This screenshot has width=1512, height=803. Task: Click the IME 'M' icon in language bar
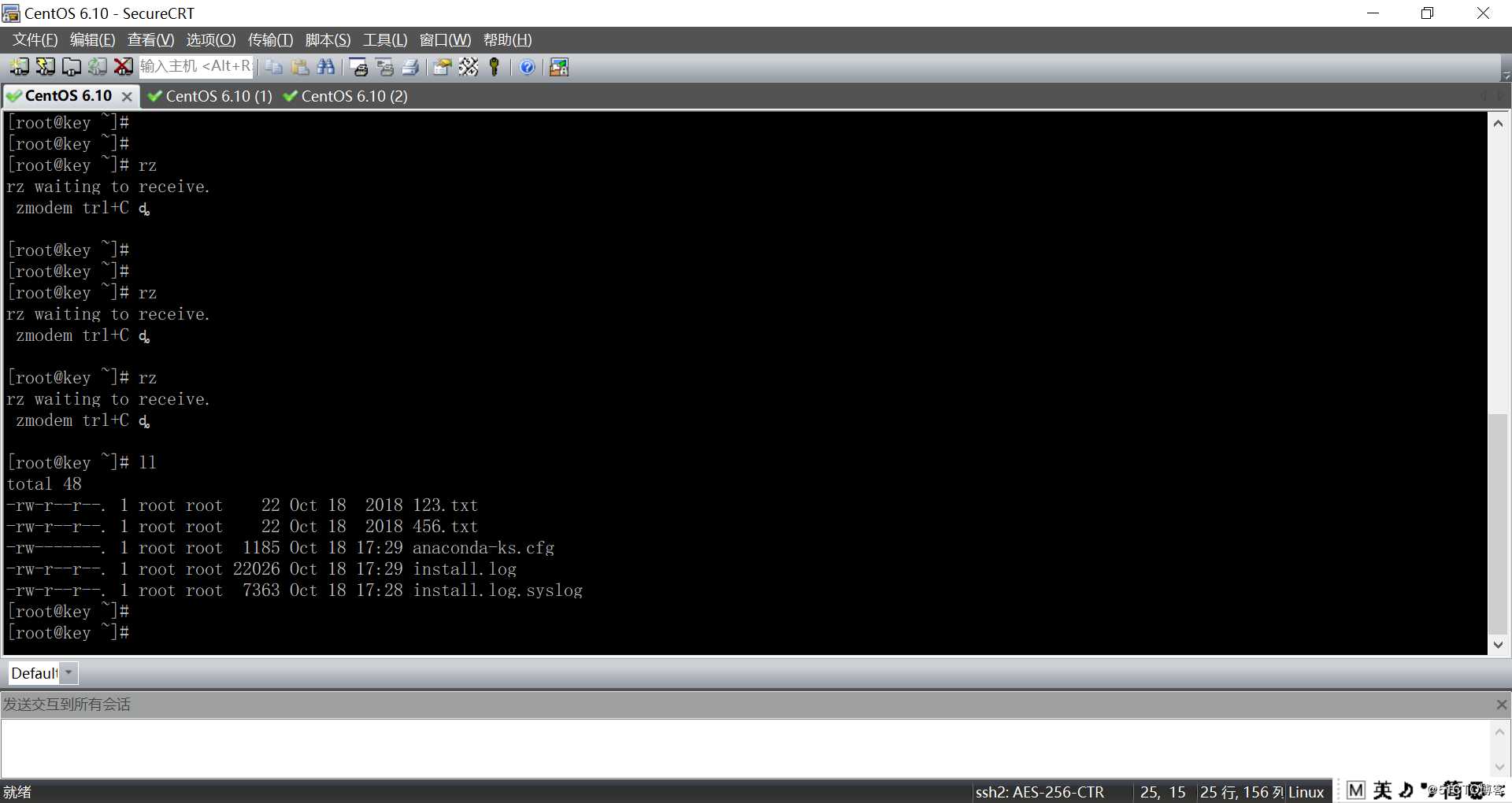point(1355,790)
